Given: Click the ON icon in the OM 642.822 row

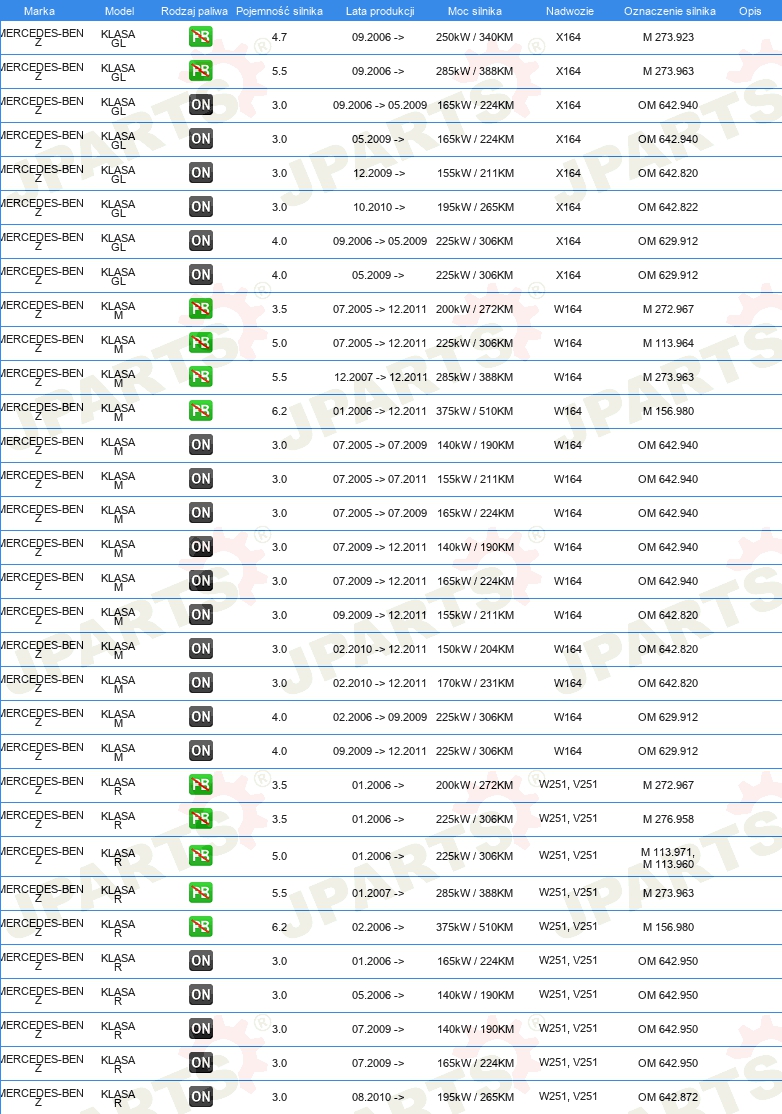Looking at the screenshot, I should coord(201,207).
